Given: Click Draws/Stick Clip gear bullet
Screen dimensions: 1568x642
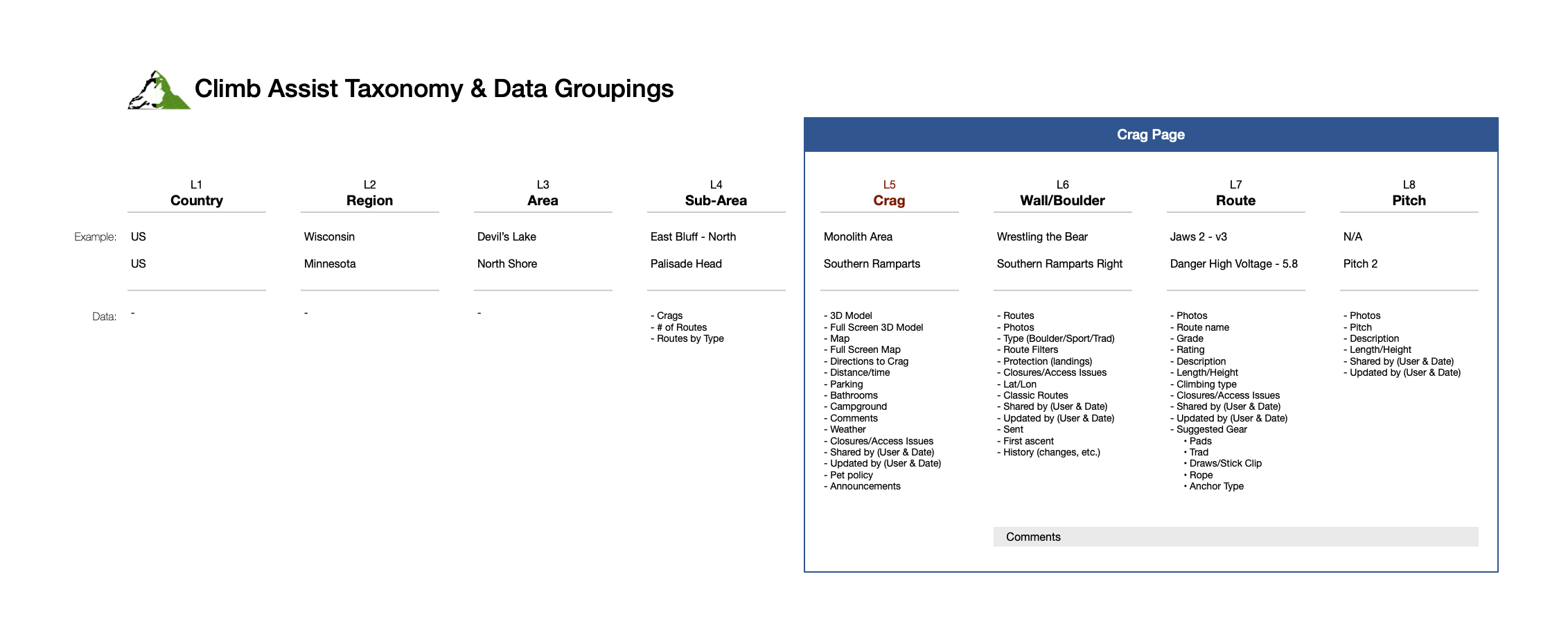Looking at the screenshot, I should click(x=1223, y=463).
